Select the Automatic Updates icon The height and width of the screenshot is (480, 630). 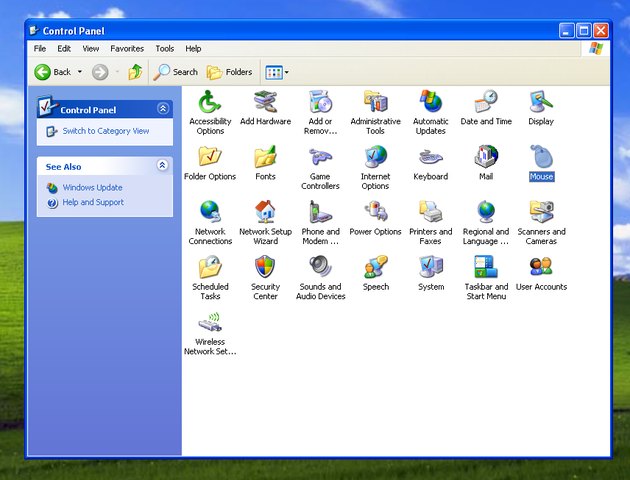coord(430,102)
